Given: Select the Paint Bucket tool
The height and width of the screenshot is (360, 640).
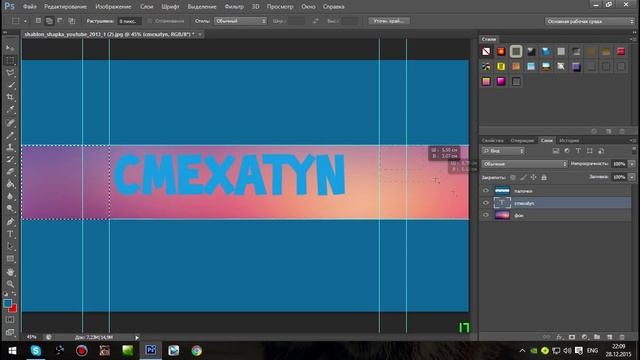Looking at the screenshot, I should point(10,184).
